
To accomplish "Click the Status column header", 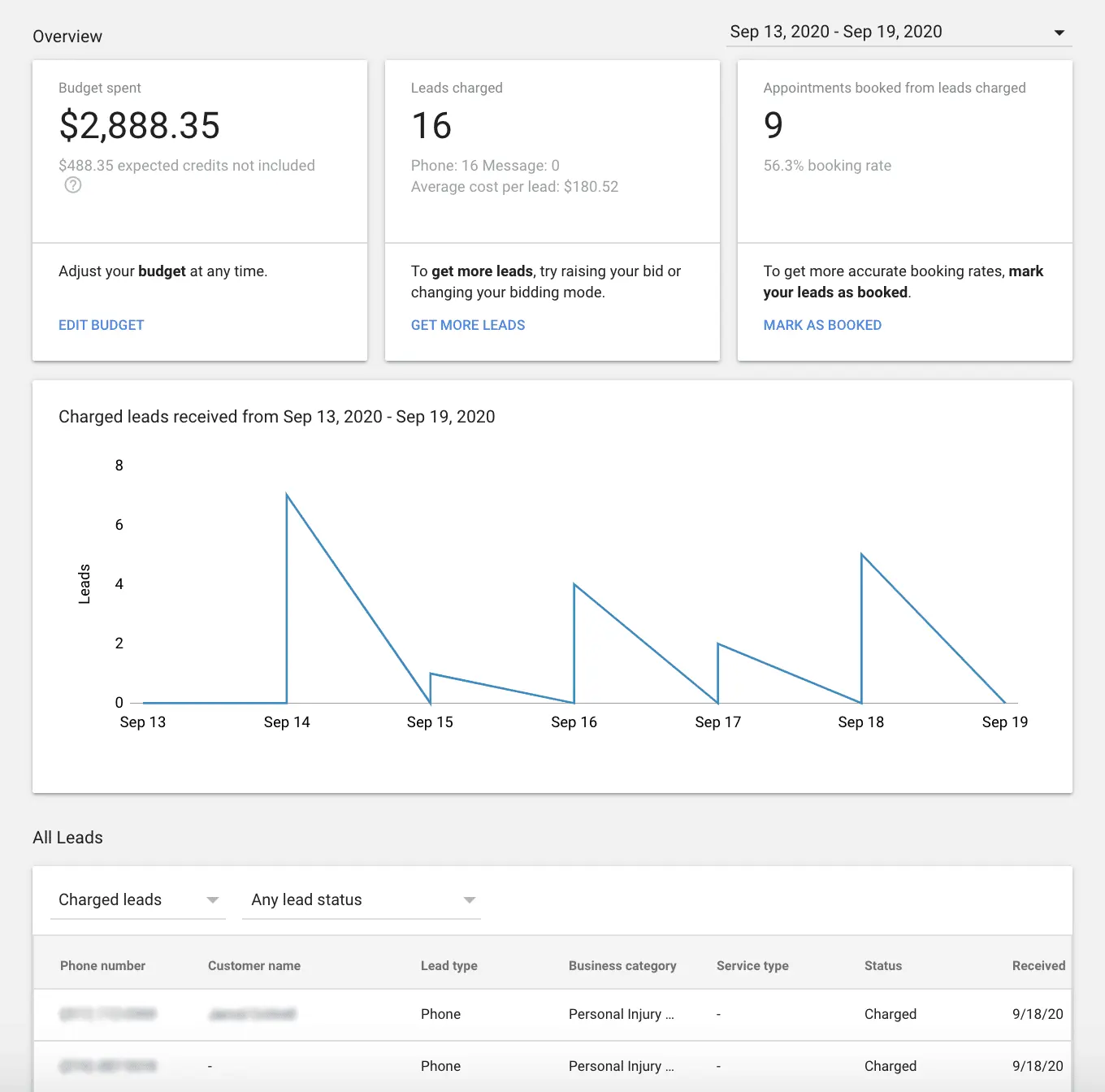I will pos(883,966).
